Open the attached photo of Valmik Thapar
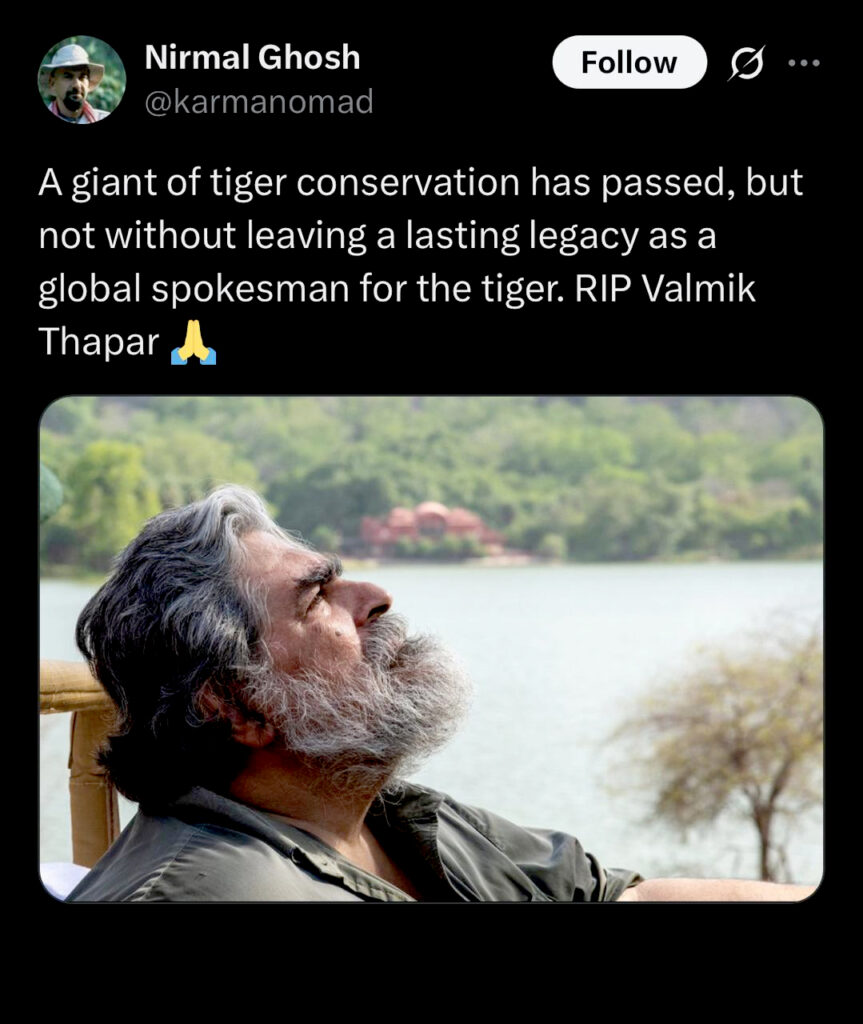This screenshot has height=1024, width=863. tap(431, 649)
